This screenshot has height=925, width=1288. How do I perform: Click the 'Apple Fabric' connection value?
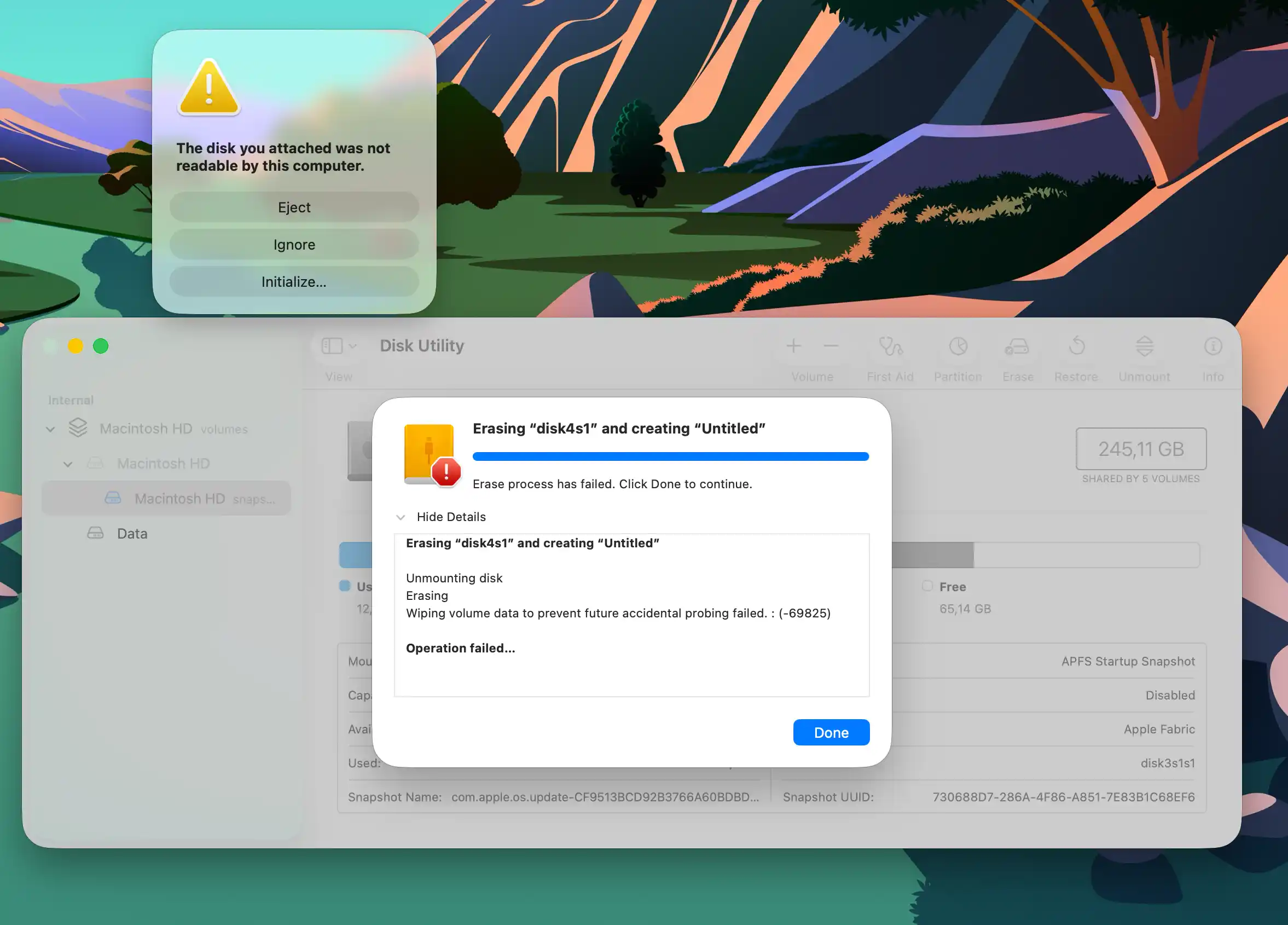(x=1158, y=729)
